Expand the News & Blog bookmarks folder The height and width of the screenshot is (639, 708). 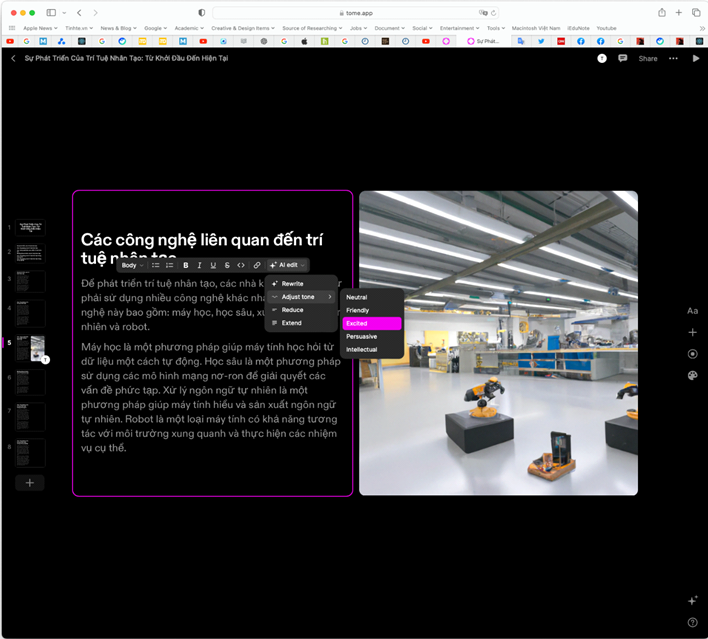pos(118,28)
